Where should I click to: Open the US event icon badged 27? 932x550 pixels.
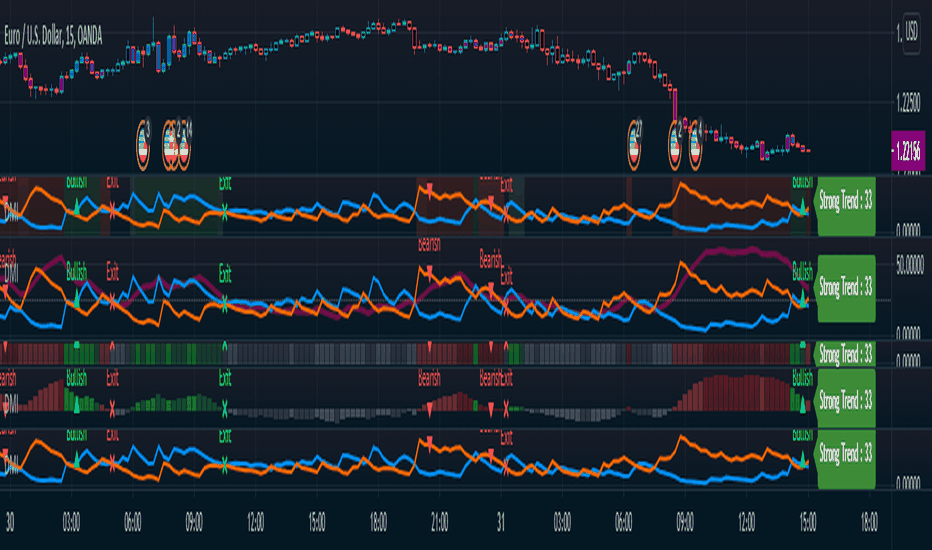[x=634, y=144]
